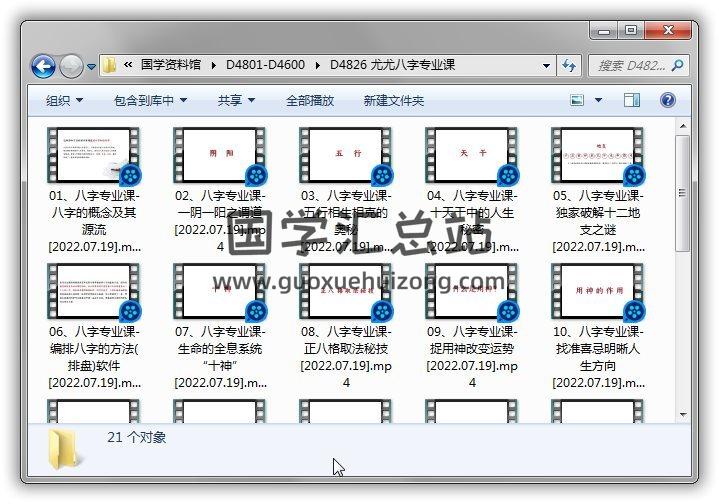Open the 组织 menu
Viewport: 719px width, 504px height.
[x=64, y=100]
